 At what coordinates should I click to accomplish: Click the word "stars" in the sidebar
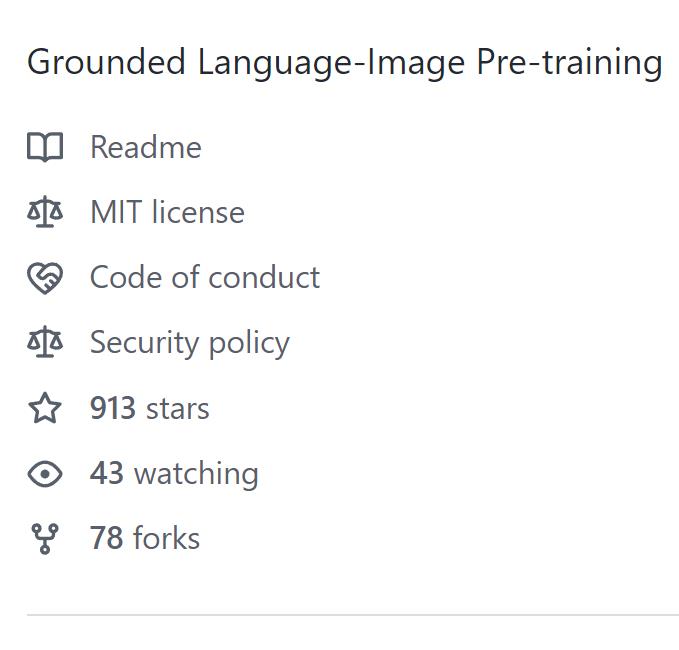[178, 408]
